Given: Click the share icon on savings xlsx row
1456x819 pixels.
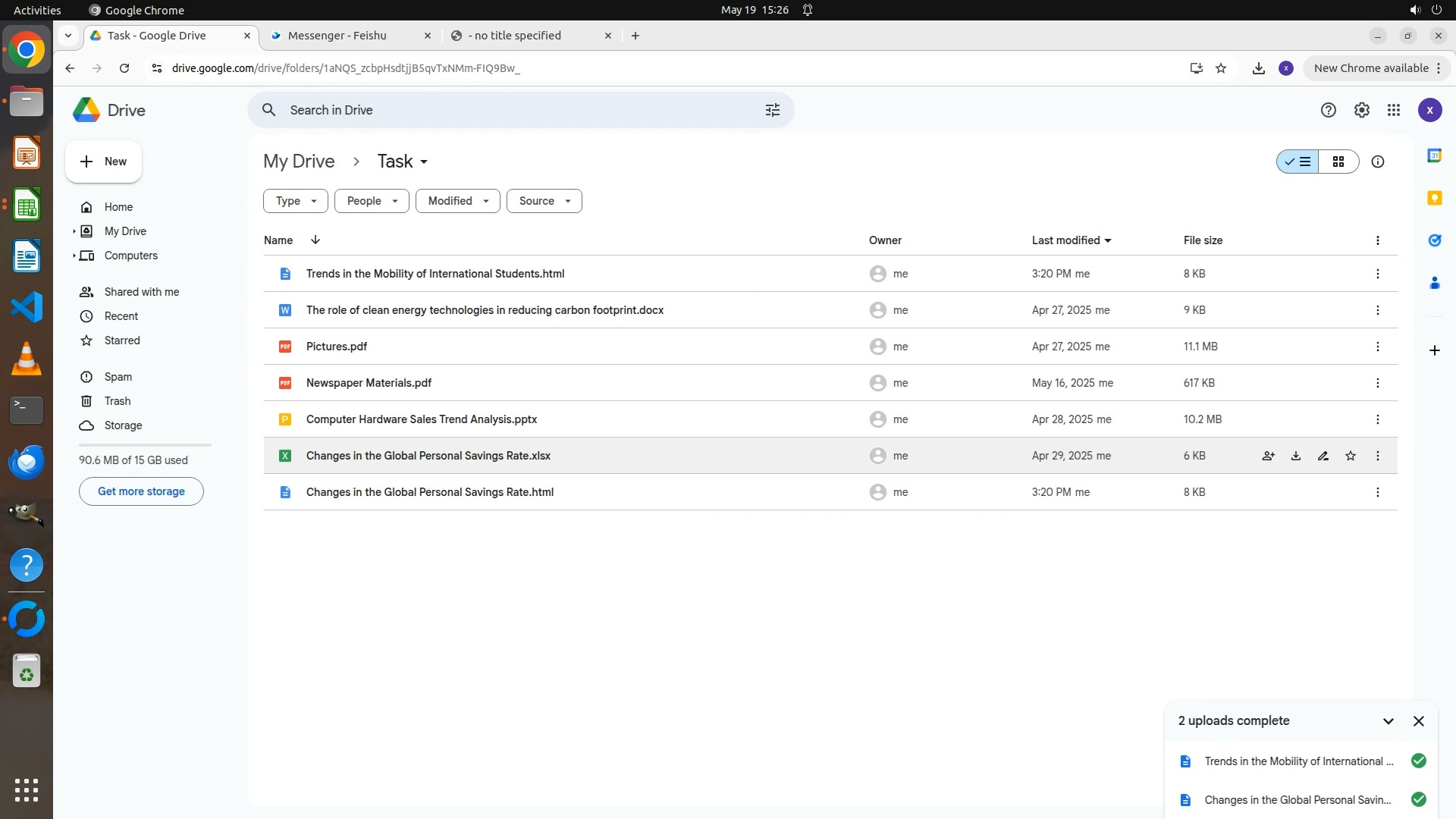Looking at the screenshot, I should click(x=1268, y=456).
